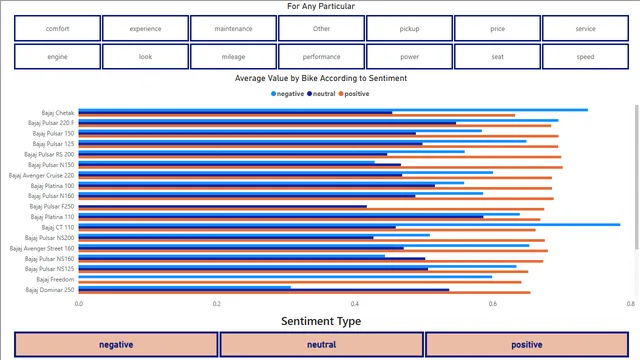Click the Bajaj Pulsar 150 label

tap(53, 133)
